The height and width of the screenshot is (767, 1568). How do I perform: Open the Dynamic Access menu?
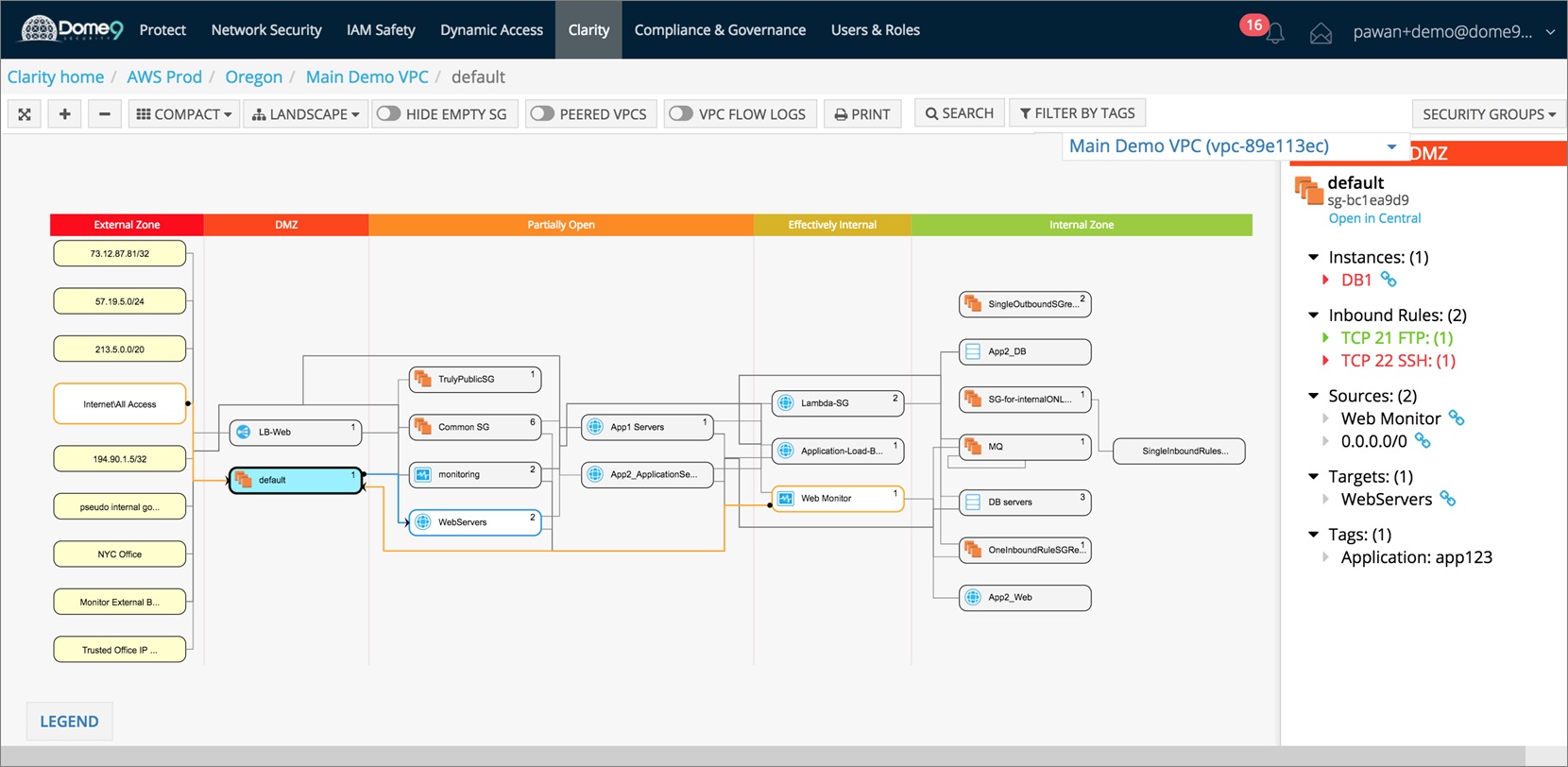pyautogui.click(x=491, y=30)
